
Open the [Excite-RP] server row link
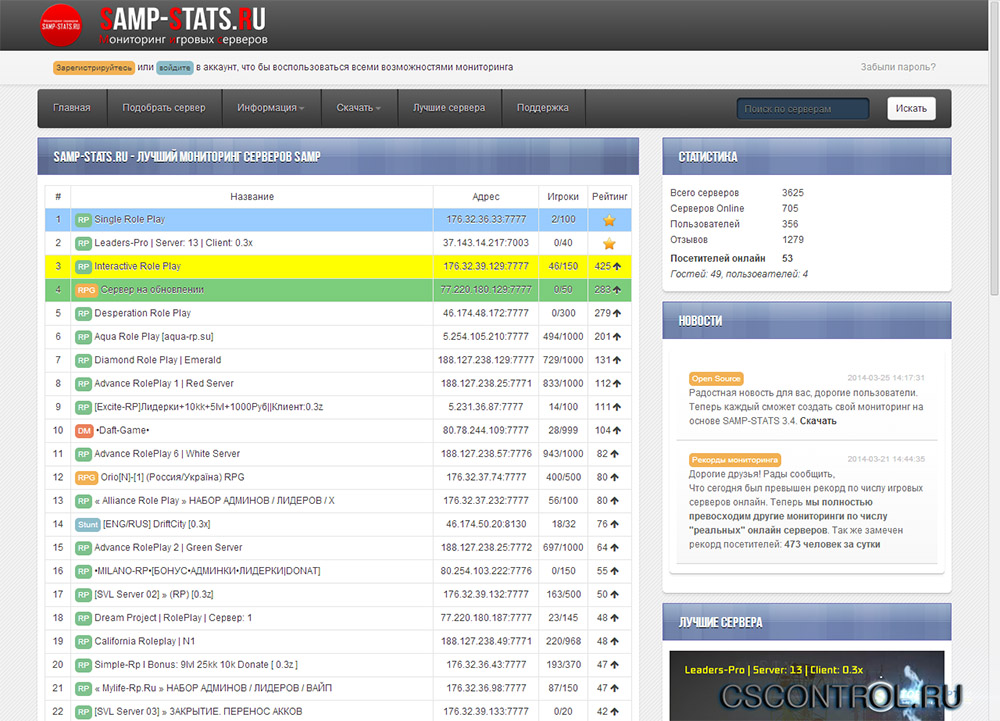209,407
